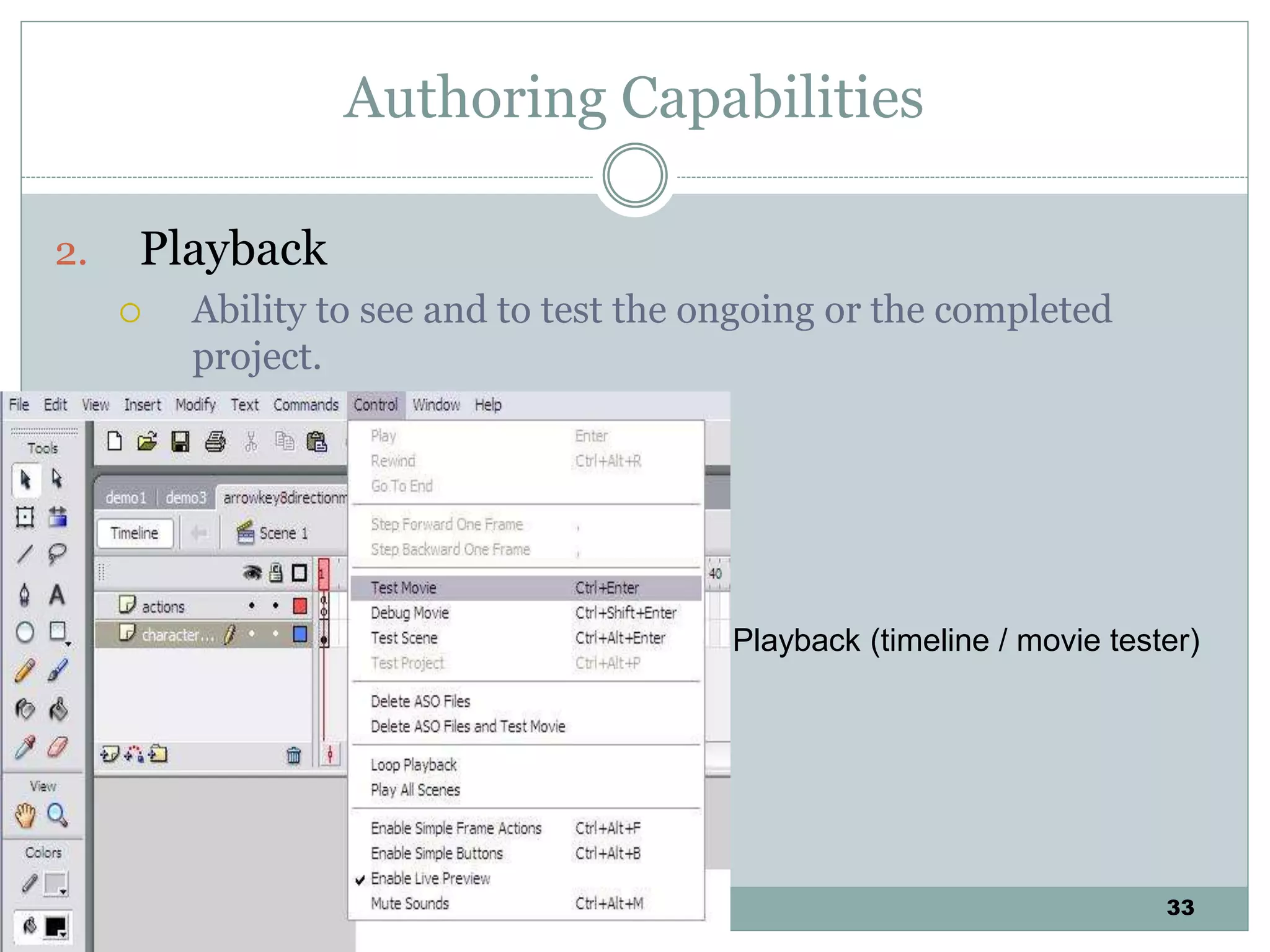This screenshot has height=952, width=1270.
Task: Choose Test Movie from Control menu
Action: tap(526, 588)
